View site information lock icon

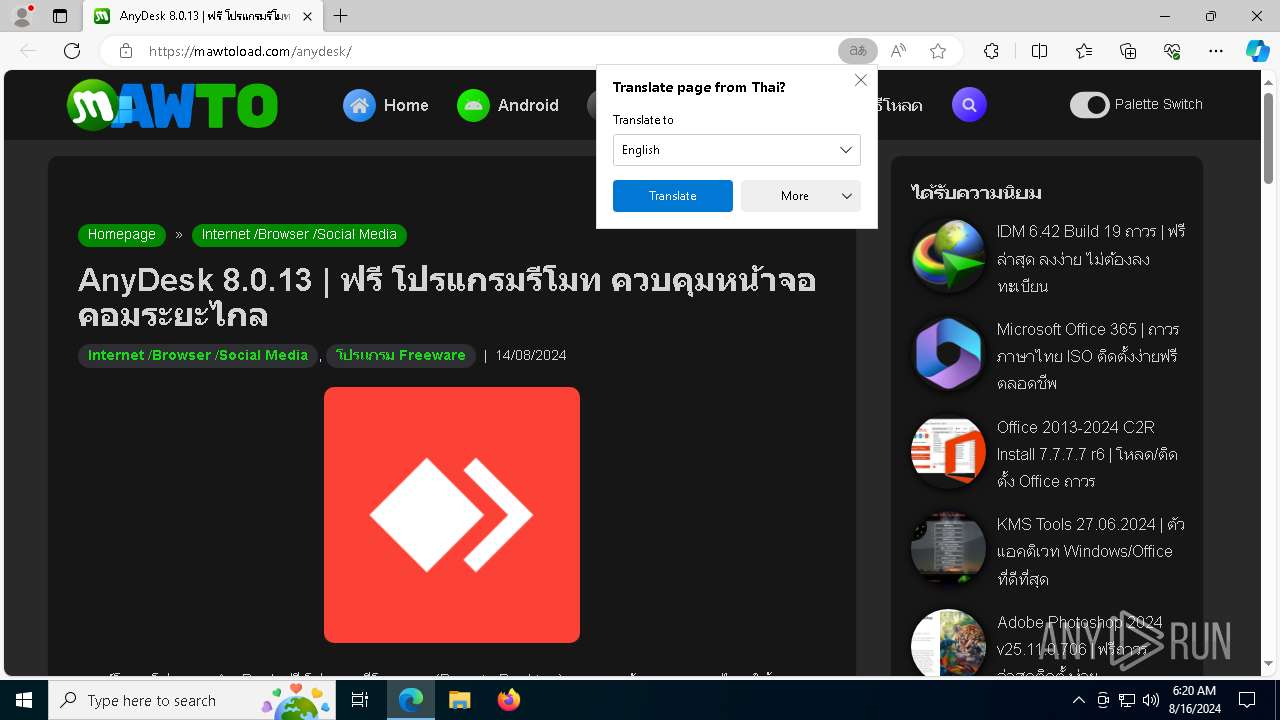(126, 51)
